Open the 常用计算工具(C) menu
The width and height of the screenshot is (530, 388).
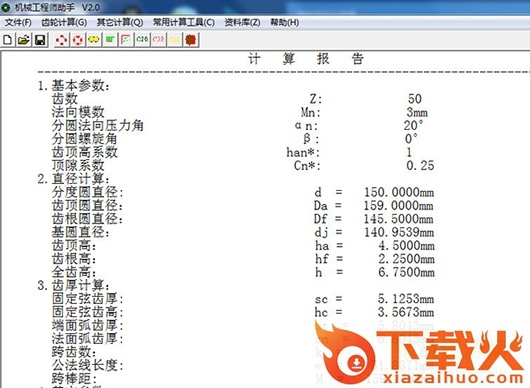click(184, 23)
